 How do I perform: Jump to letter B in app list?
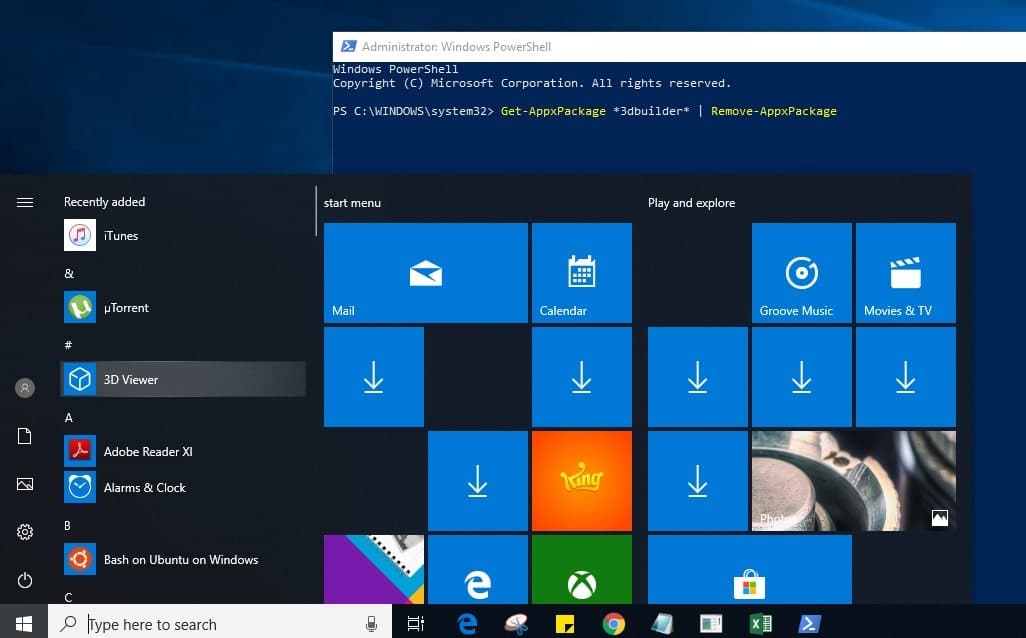click(67, 525)
